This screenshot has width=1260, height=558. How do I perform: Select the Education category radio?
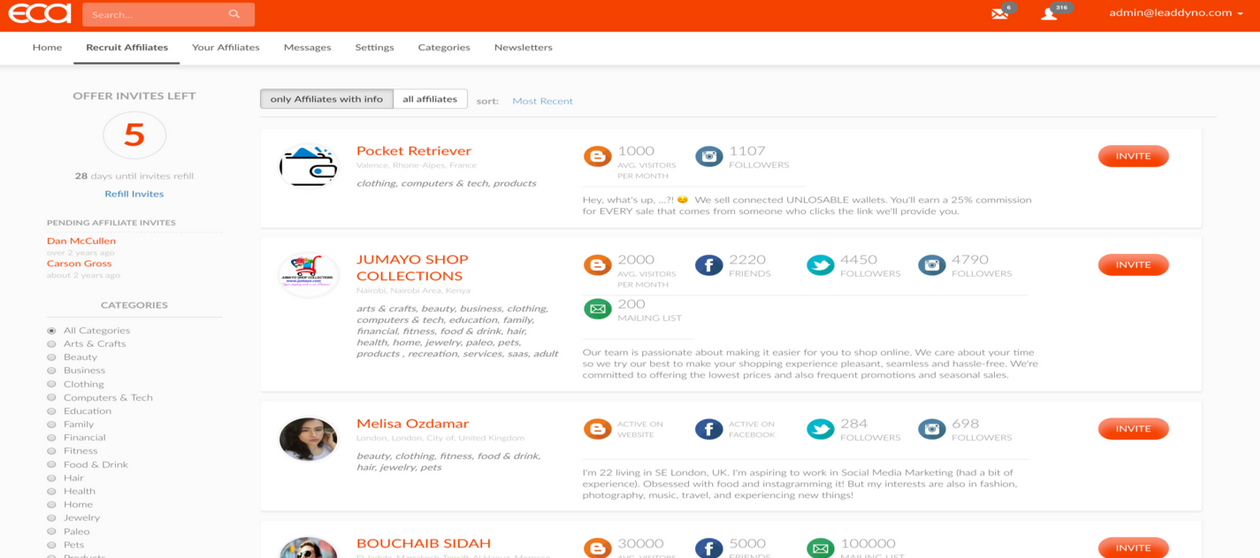click(x=52, y=411)
